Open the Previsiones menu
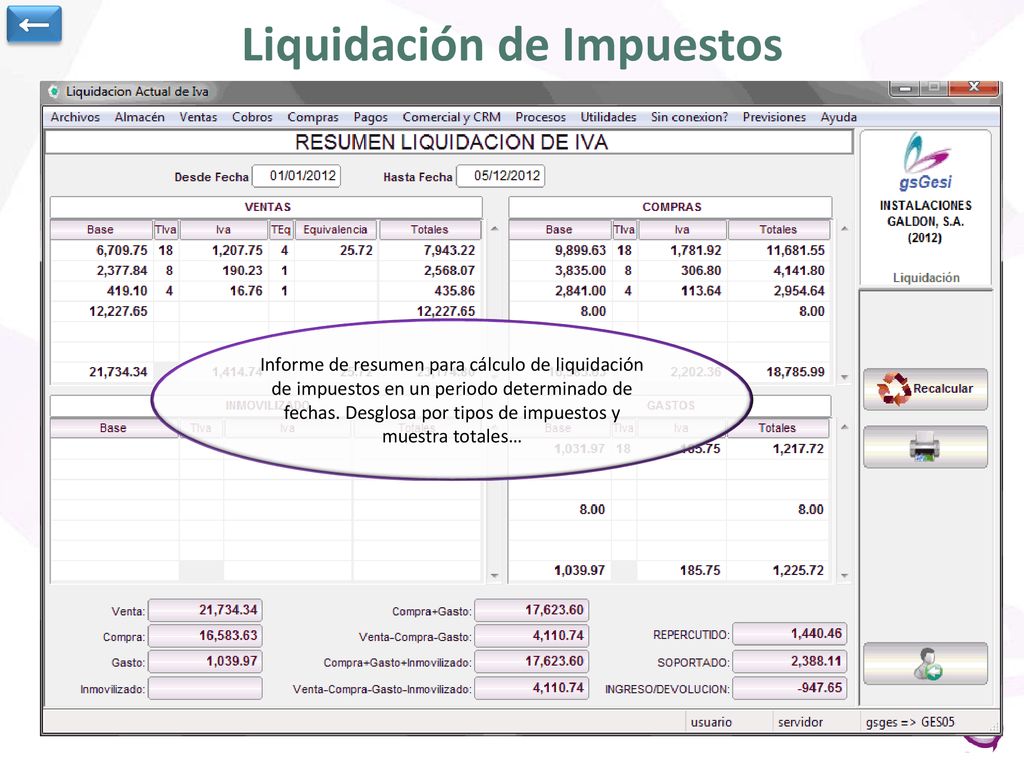Viewport: 1024px width, 768px height. (774, 117)
